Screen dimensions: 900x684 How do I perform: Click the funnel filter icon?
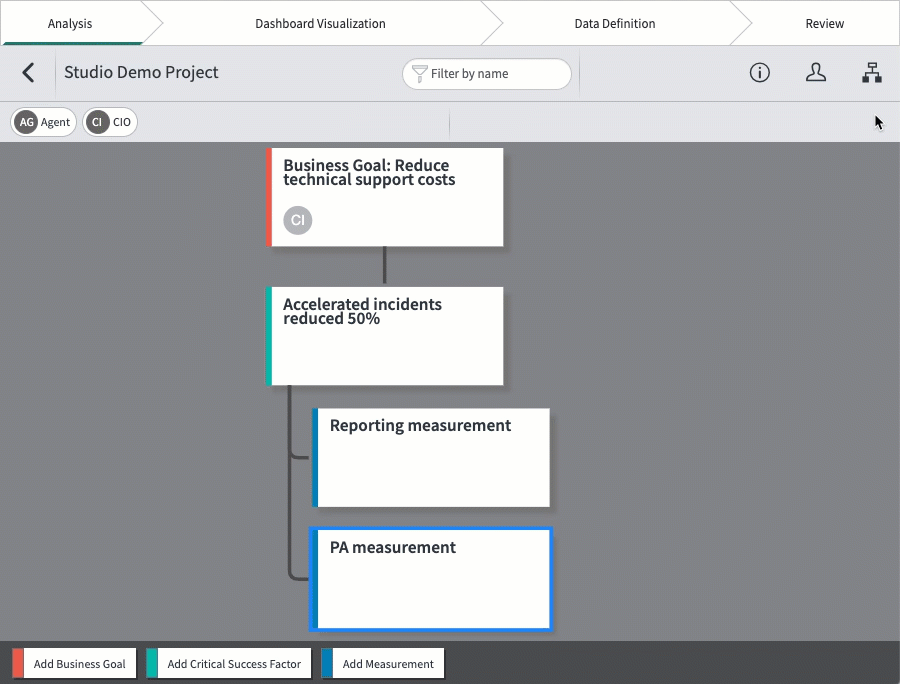[420, 73]
